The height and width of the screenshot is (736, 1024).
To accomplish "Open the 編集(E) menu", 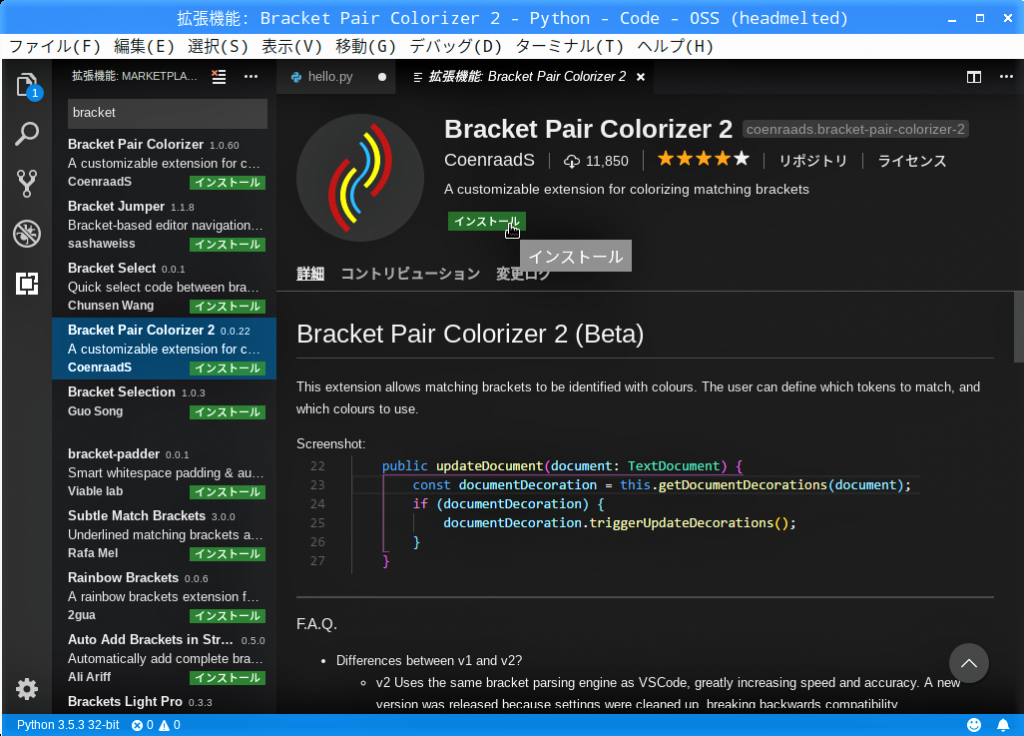I will point(144,46).
